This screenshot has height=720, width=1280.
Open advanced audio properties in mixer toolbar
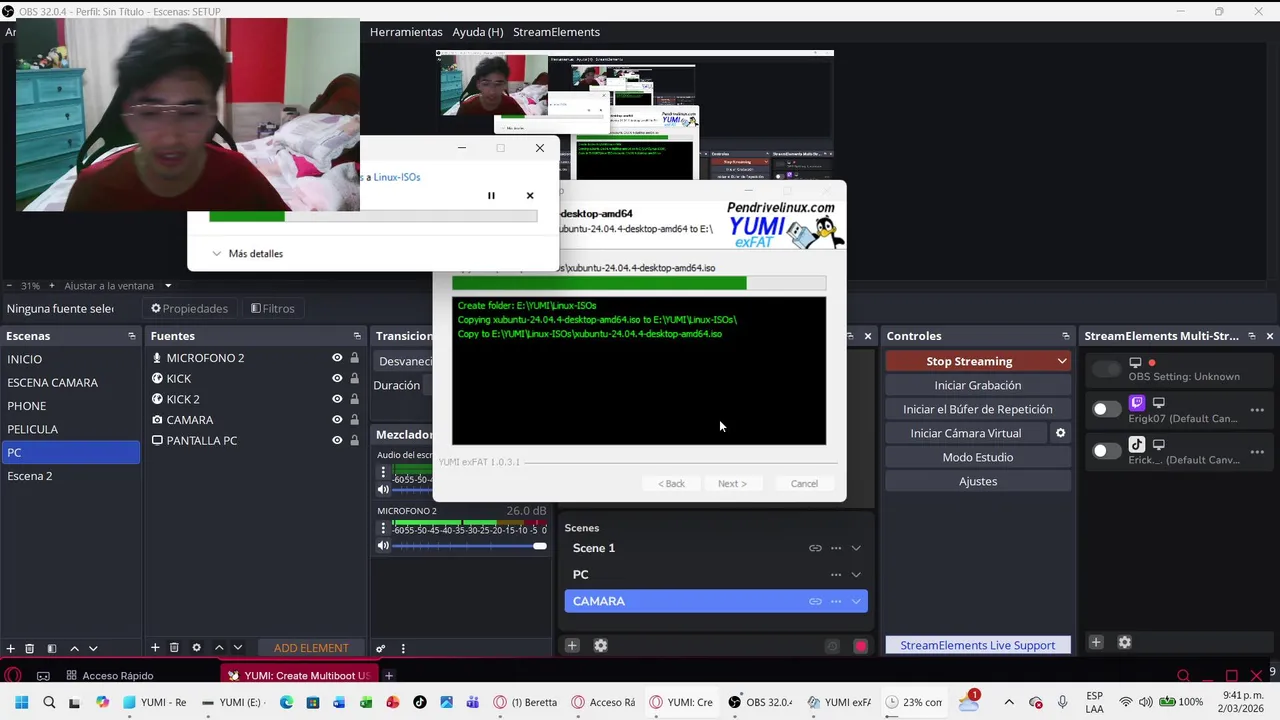coord(380,648)
